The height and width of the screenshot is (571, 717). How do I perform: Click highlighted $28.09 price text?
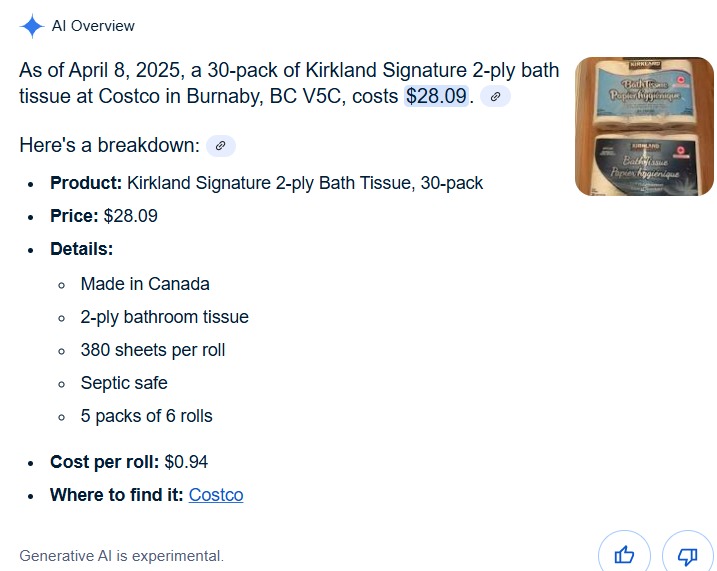pos(436,96)
